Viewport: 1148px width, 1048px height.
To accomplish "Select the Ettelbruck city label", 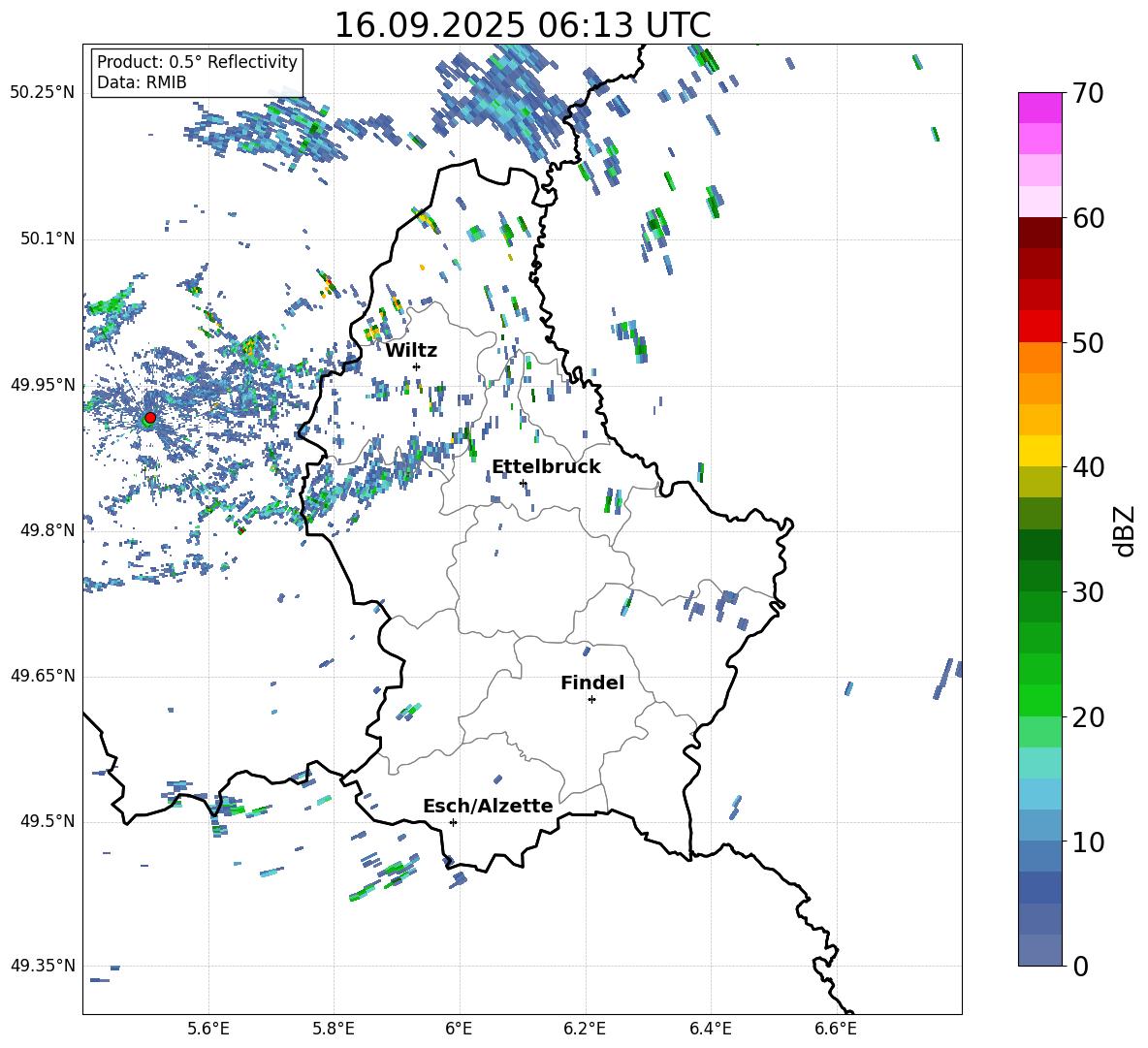I will (x=546, y=467).
